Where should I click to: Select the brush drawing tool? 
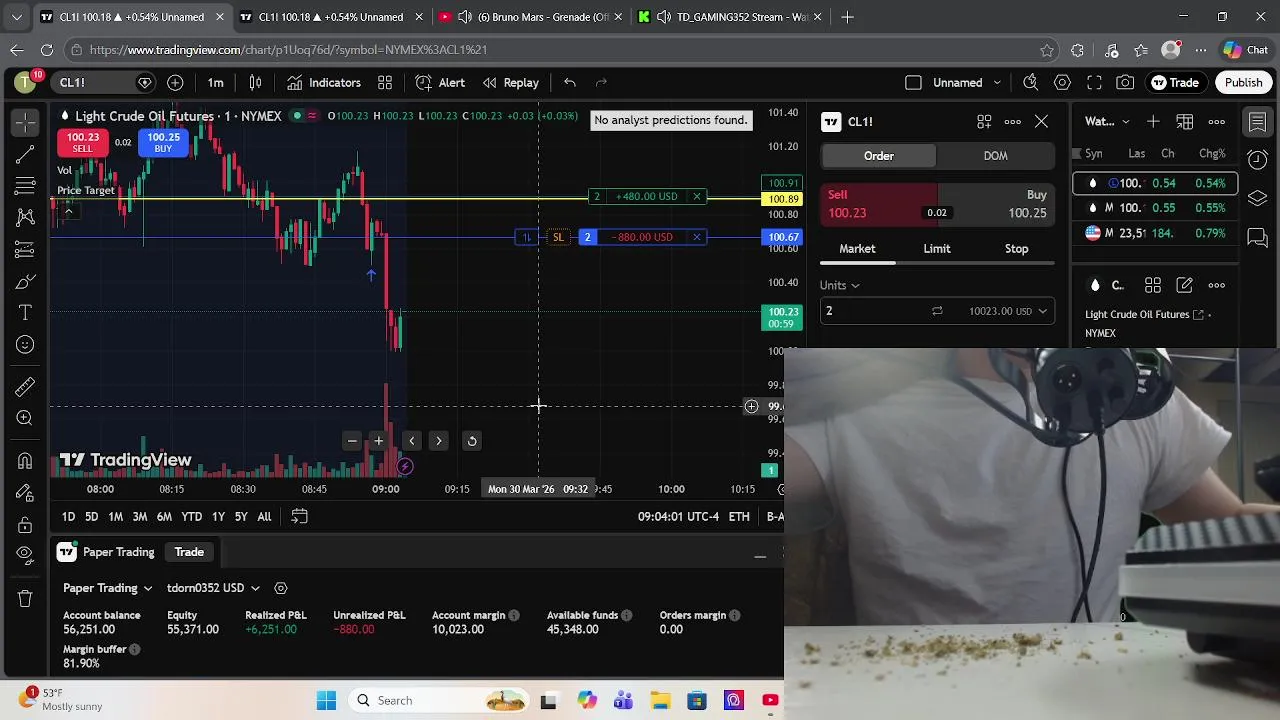coord(25,281)
